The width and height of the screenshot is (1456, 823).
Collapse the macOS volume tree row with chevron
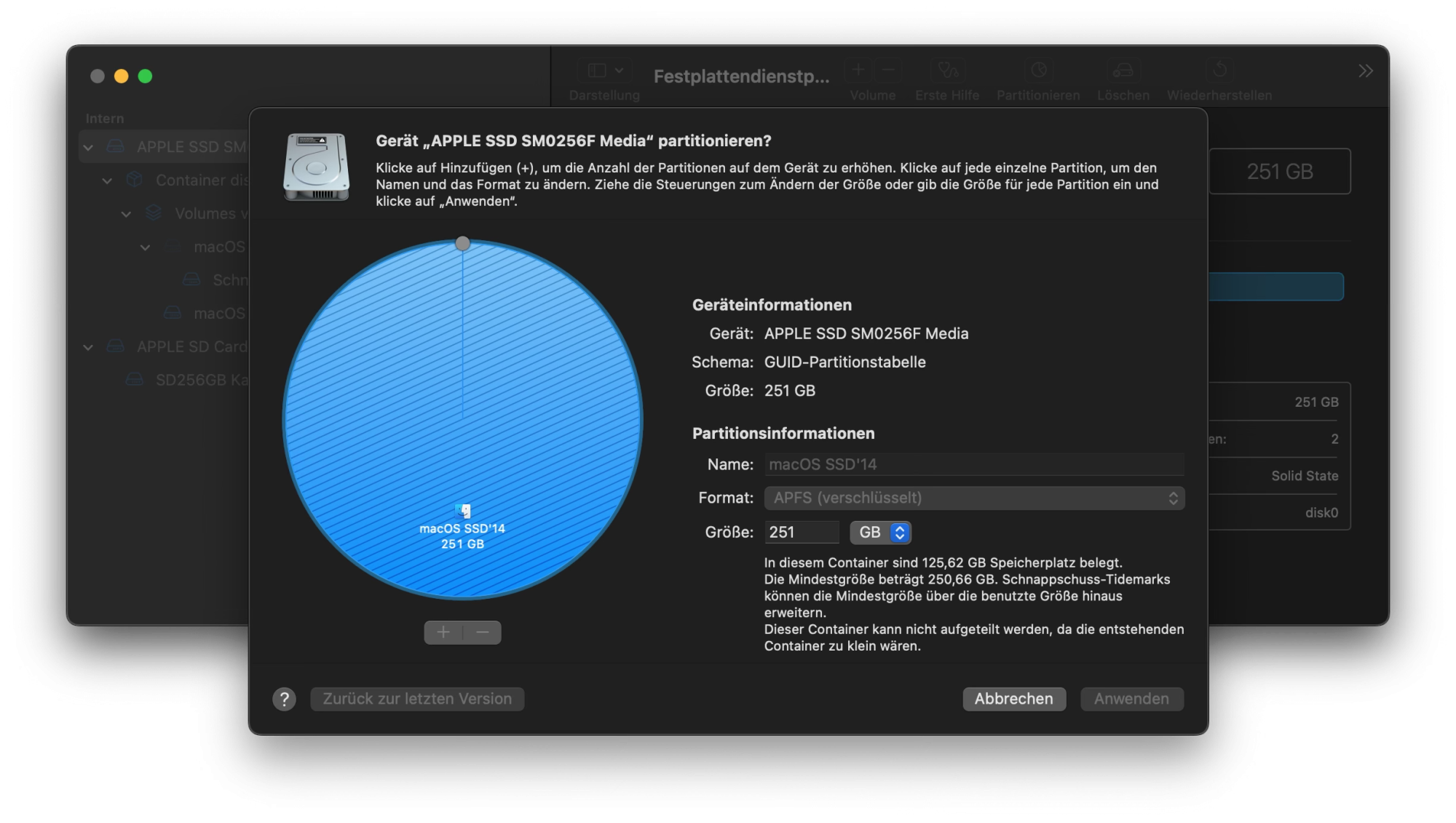[x=145, y=247]
